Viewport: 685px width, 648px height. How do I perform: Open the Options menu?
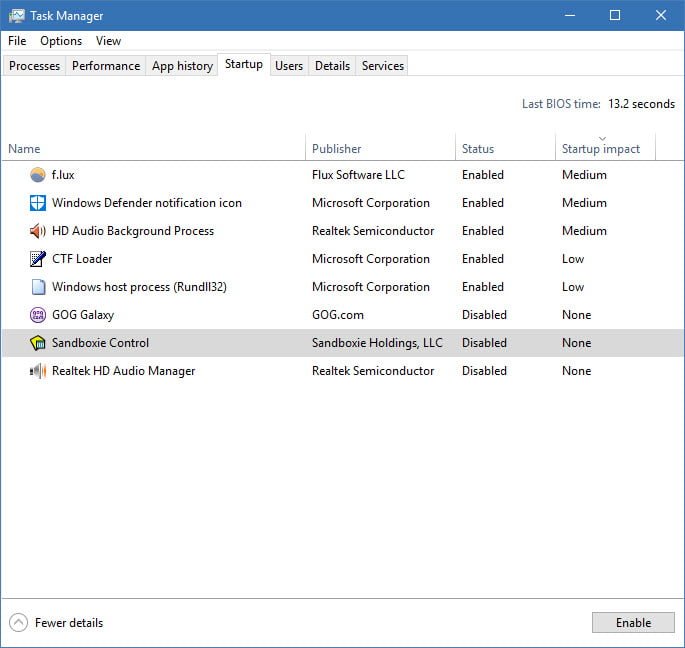pyautogui.click(x=61, y=41)
